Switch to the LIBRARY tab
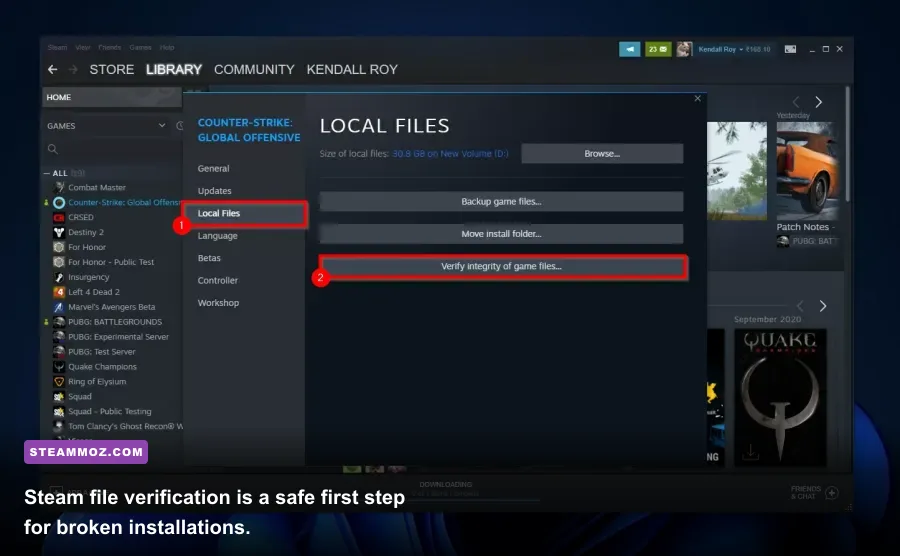900x556 pixels. pos(174,69)
